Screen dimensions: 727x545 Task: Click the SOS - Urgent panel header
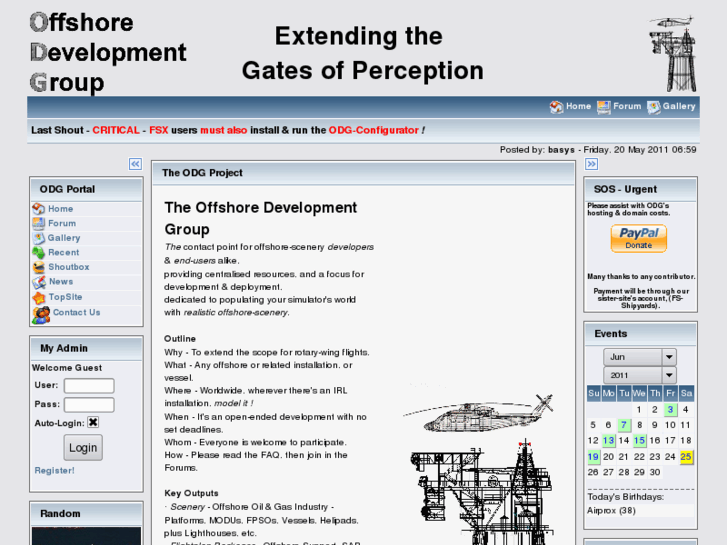640,189
